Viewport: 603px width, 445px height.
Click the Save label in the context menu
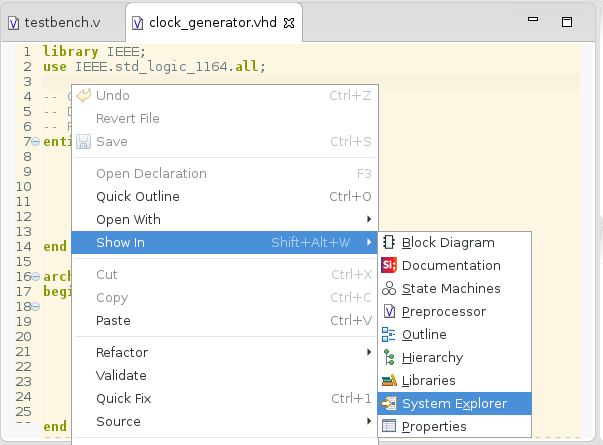(112, 142)
